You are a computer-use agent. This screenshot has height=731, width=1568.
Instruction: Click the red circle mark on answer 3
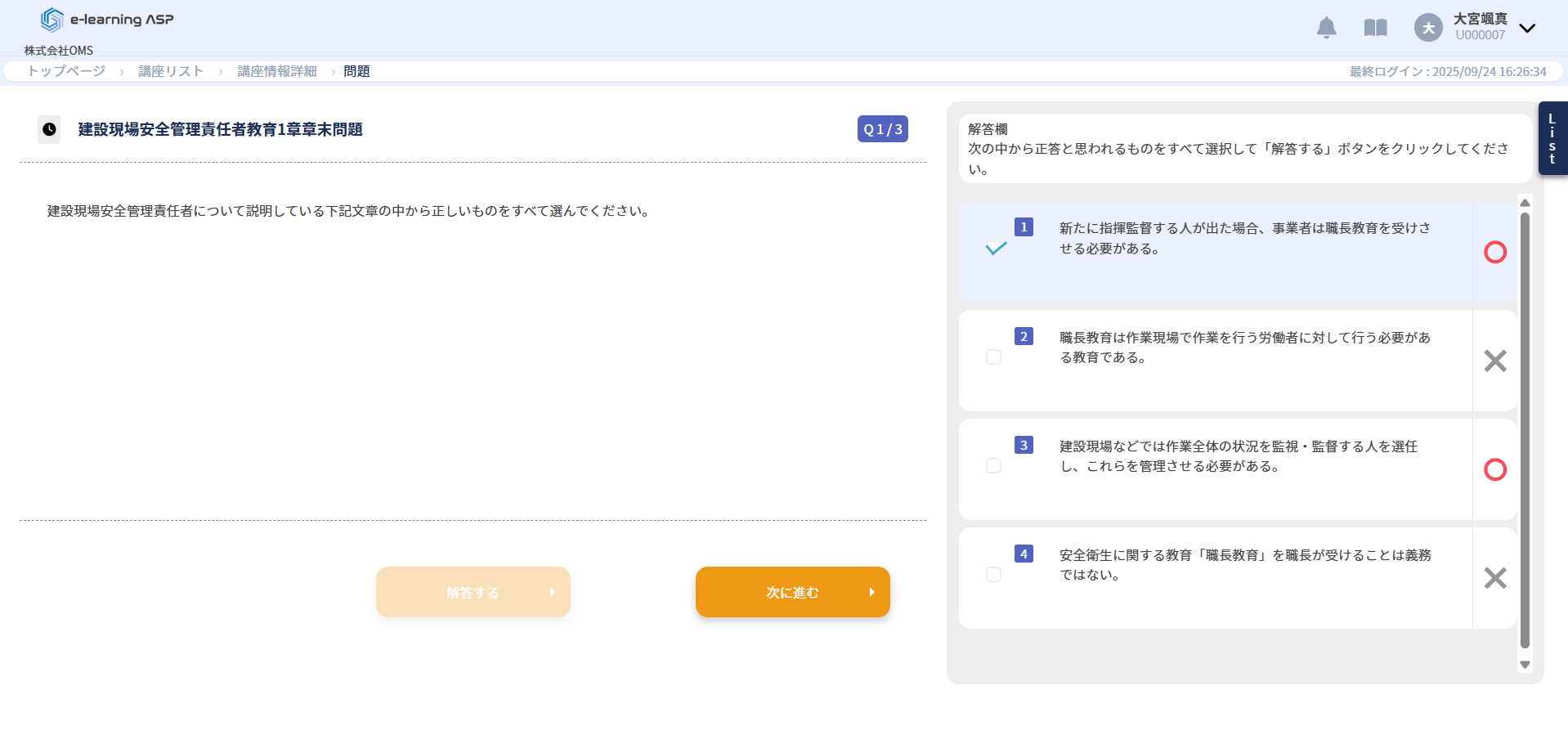(x=1494, y=469)
